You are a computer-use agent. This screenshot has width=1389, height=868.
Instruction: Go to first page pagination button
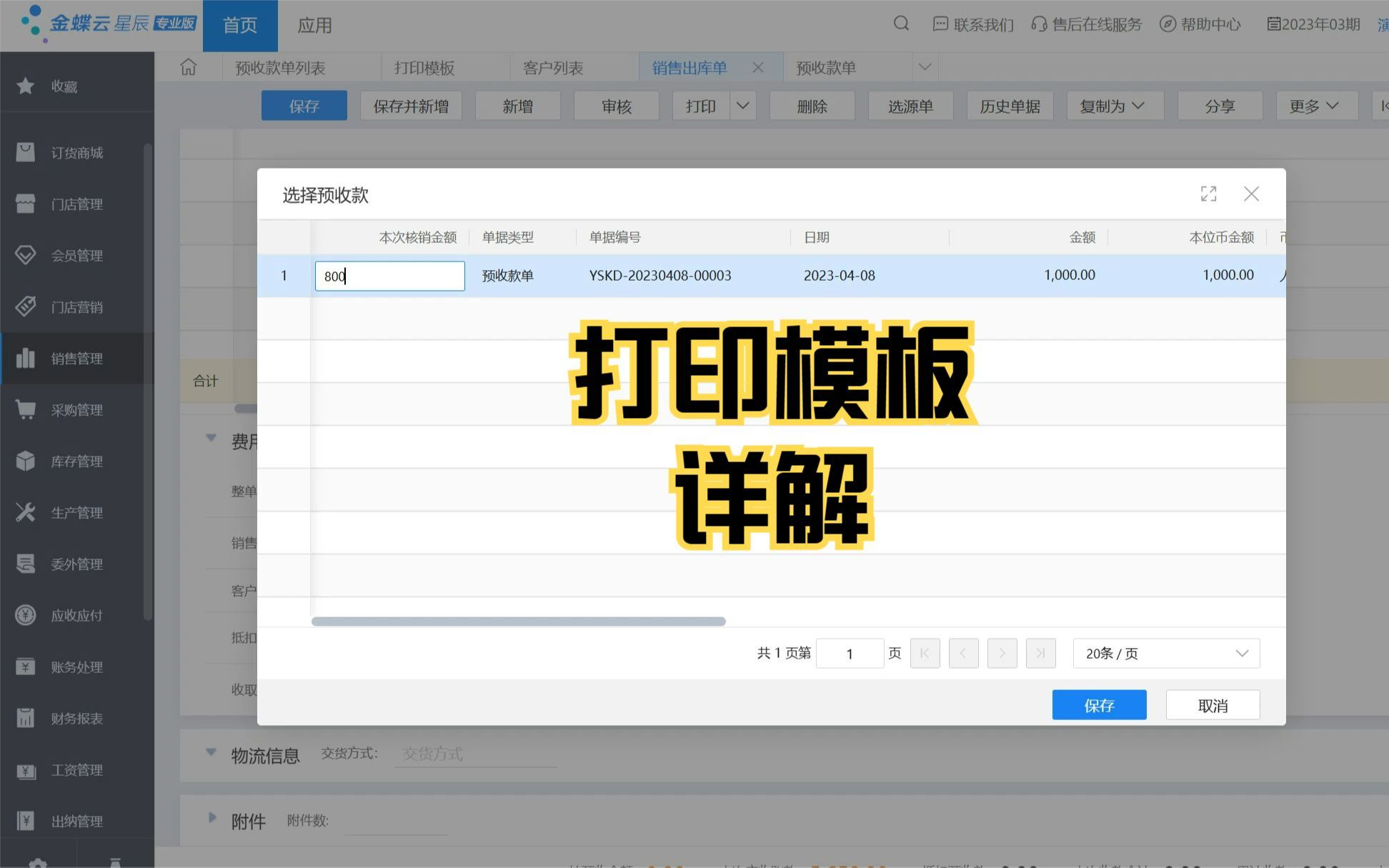[x=925, y=653]
